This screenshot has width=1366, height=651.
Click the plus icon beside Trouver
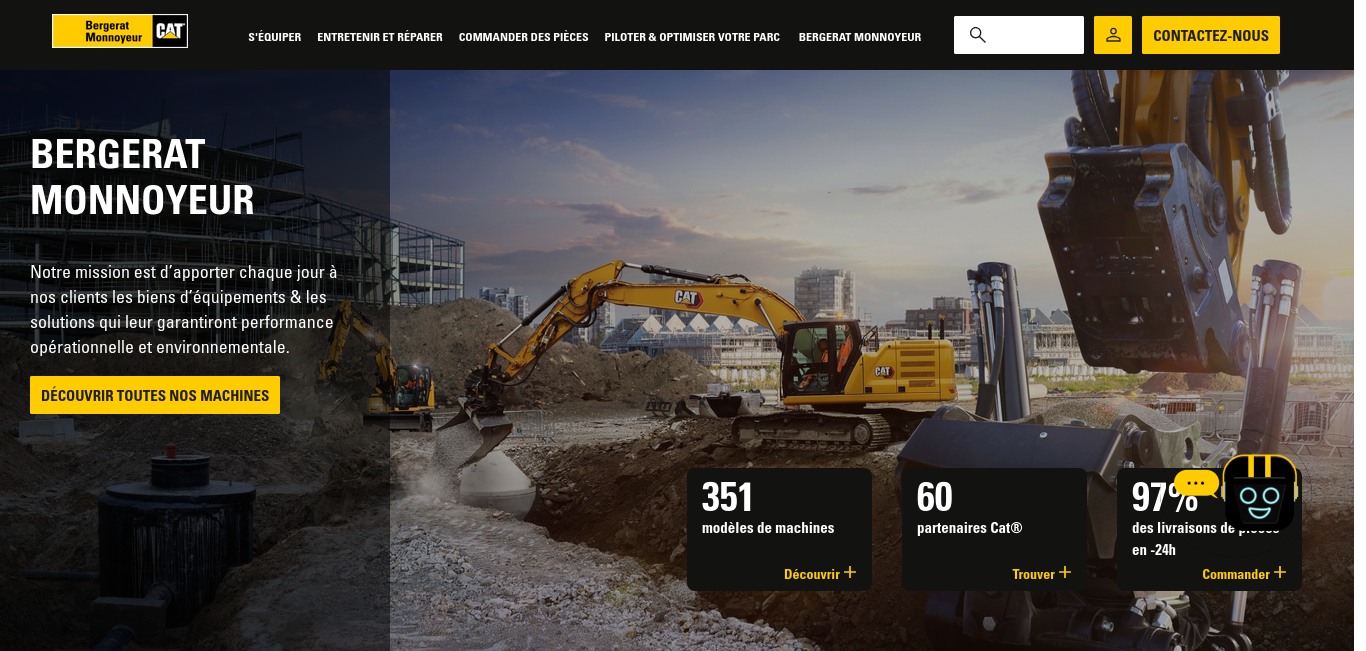coord(1065,572)
